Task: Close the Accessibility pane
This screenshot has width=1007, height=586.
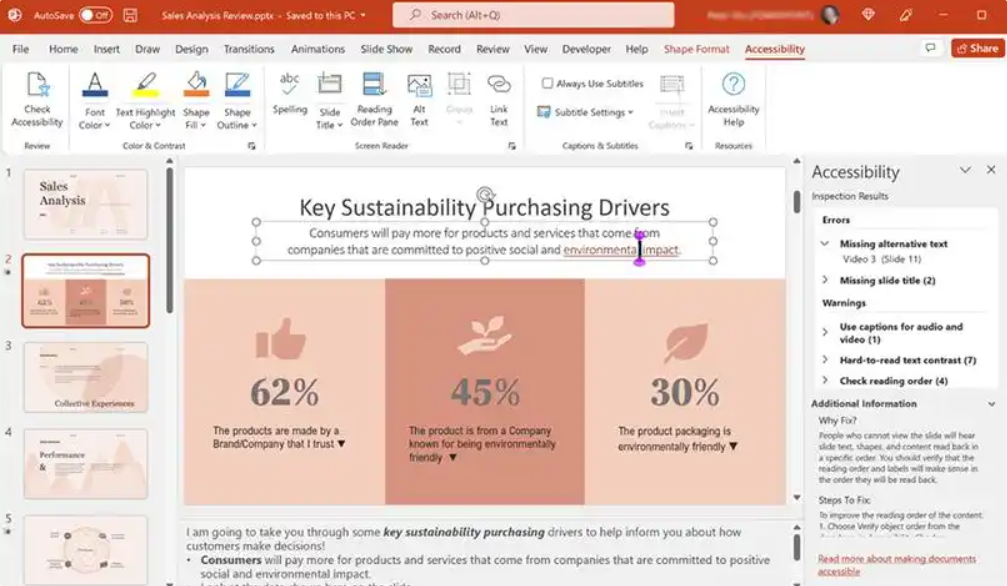Action: [x=991, y=170]
